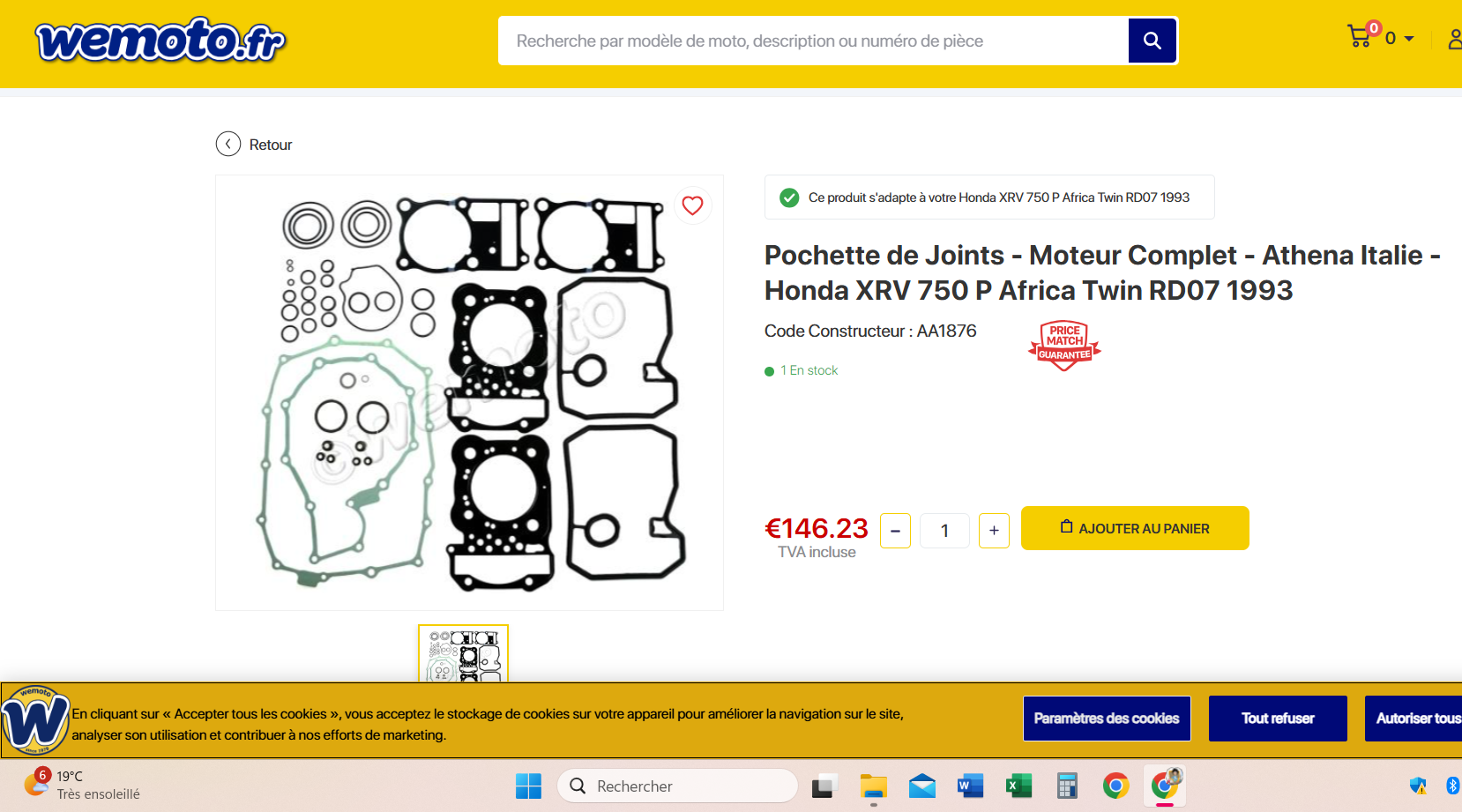This screenshot has width=1462, height=812.
Task: Add product to wishlist with heart icon
Action: (692, 205)
